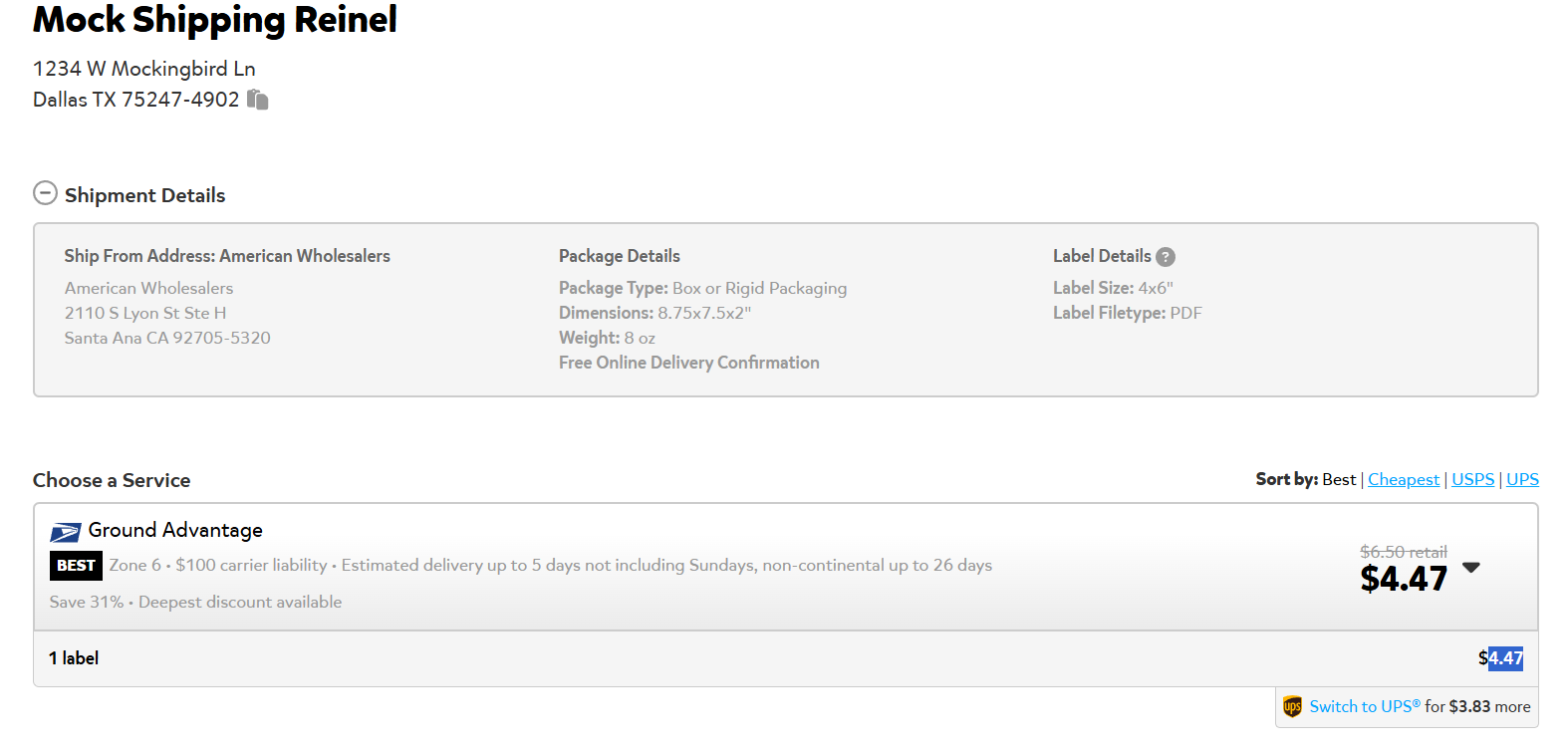Sort services by Cheapest
The width and height of the screenshot is (1568, 754).
[x=1404, y=479]
